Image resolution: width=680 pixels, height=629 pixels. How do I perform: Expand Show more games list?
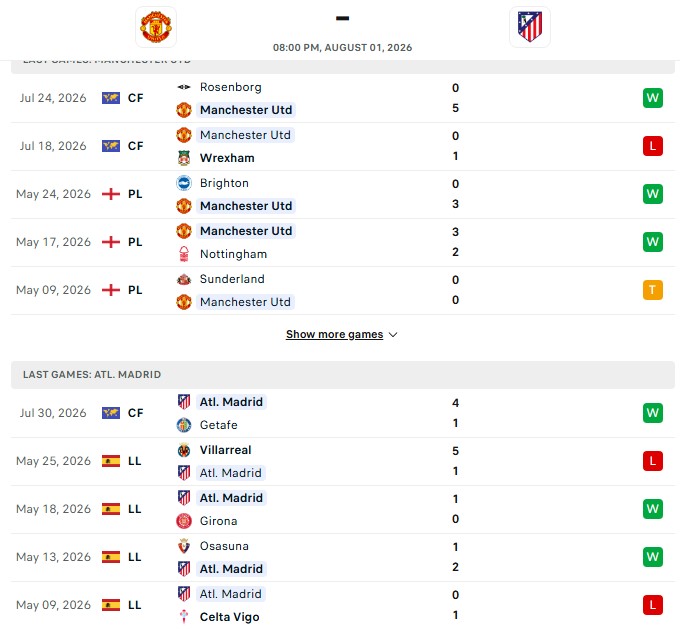pyautogui.click(x=334, y=334)
